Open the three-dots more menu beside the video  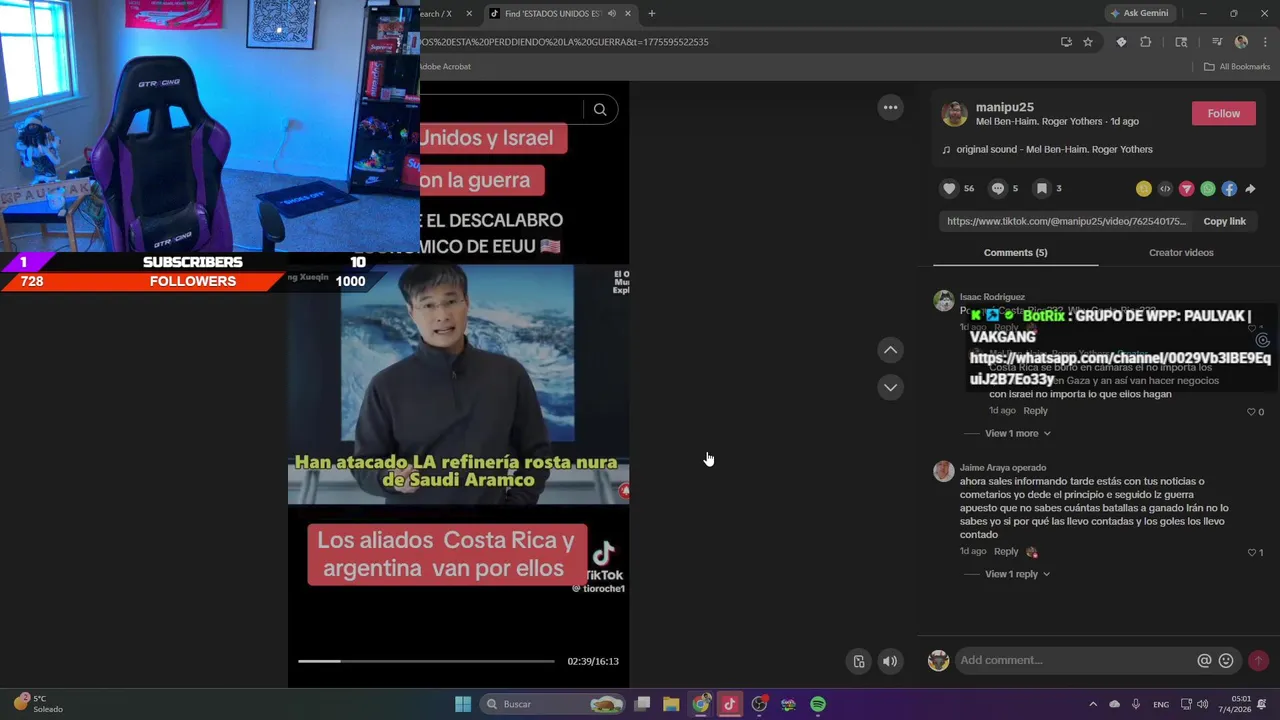point(890,107)
